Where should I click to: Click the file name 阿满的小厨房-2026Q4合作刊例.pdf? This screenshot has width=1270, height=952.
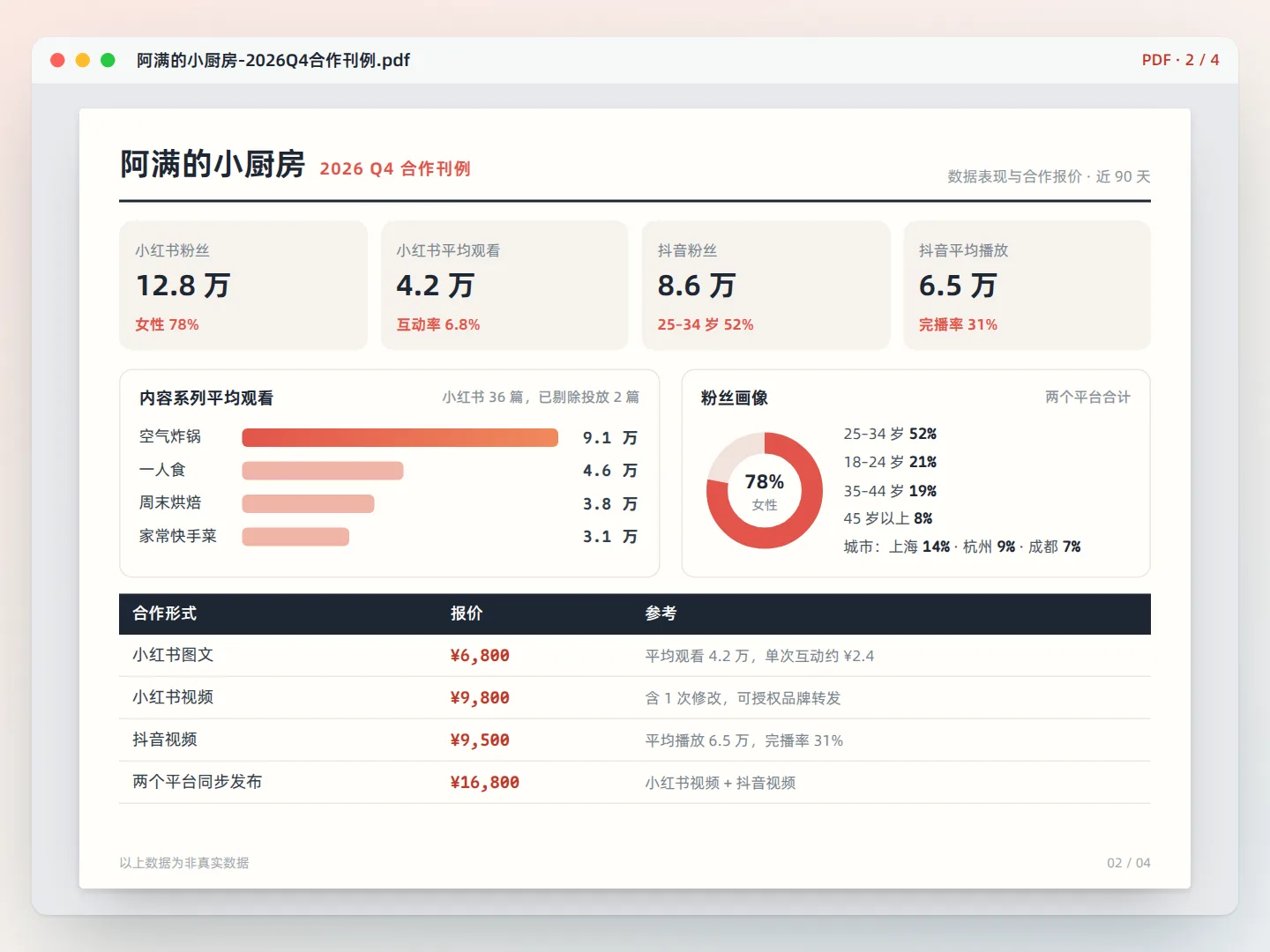[273, 60]
